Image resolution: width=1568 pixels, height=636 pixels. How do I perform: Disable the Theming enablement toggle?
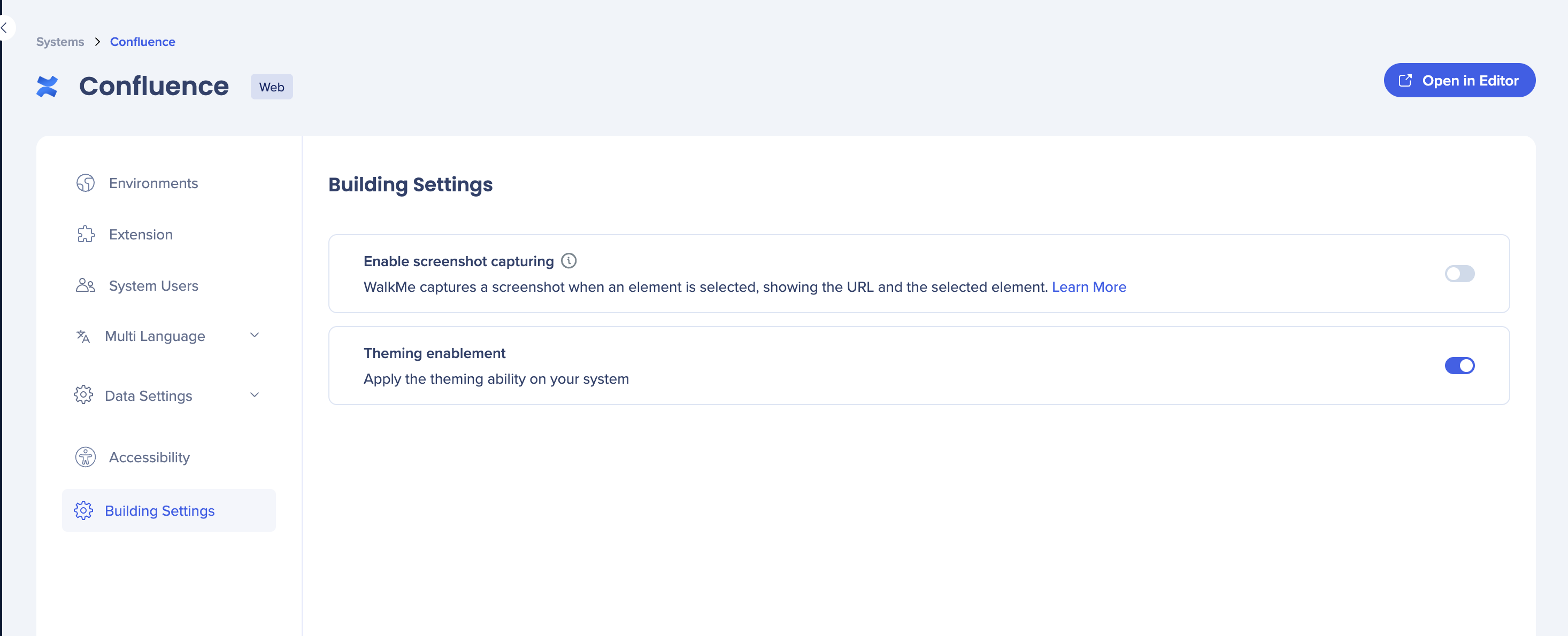point(1459,366)
